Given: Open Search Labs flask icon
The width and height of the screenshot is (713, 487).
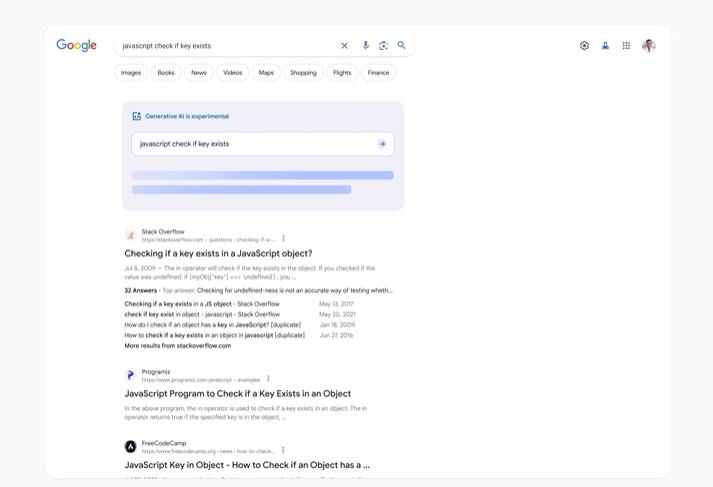Looking at the screenshot, I should tap(605, 45).
